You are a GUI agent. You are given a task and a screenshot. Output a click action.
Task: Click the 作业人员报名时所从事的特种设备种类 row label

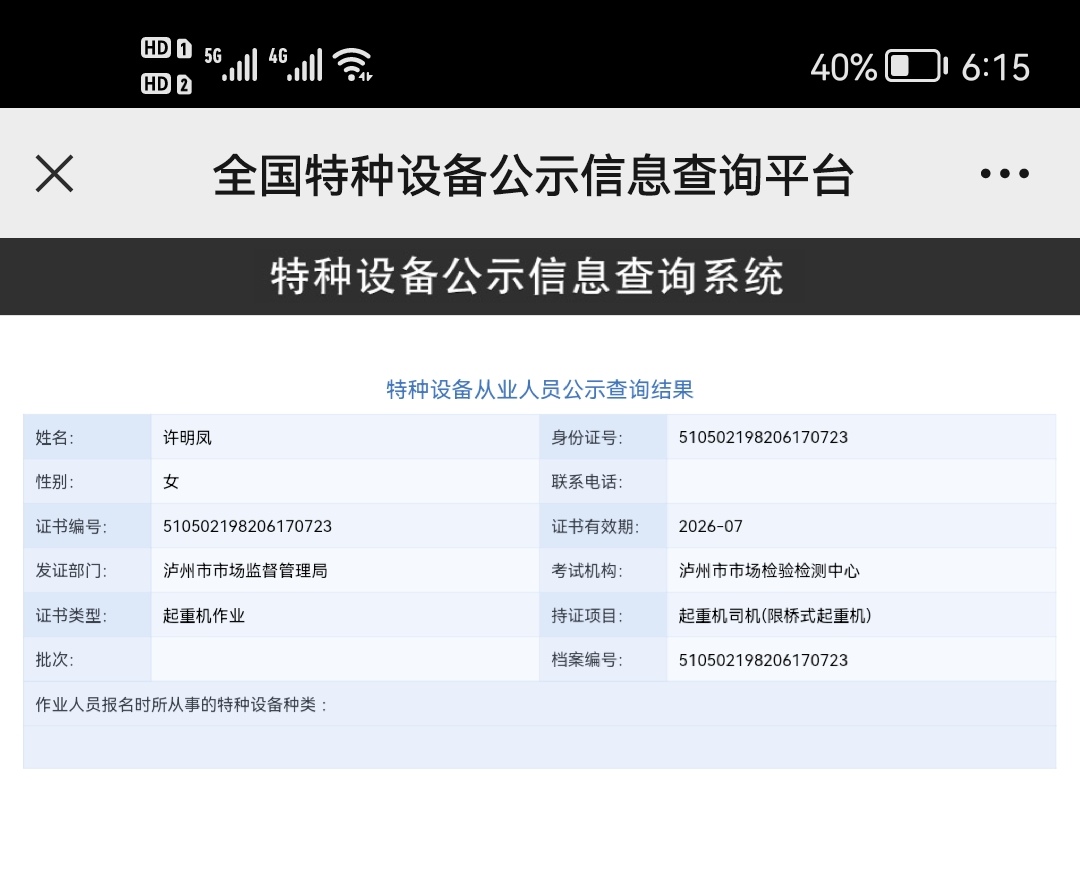pos(181,704)
